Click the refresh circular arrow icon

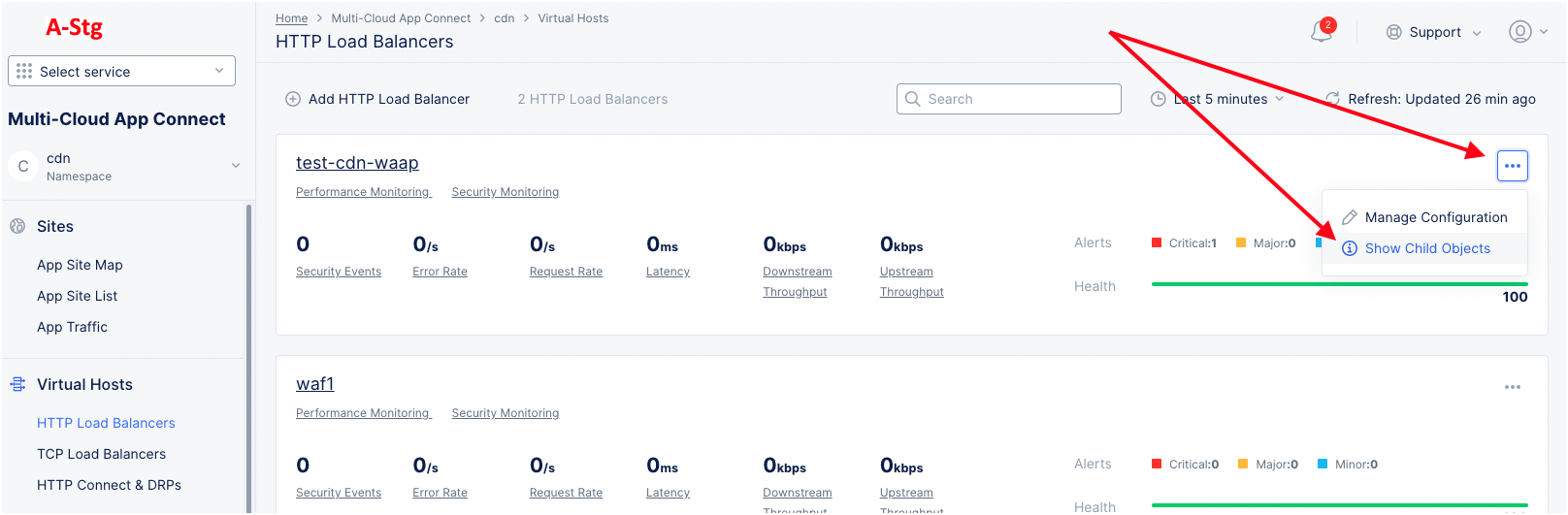tap(1332, 99)
